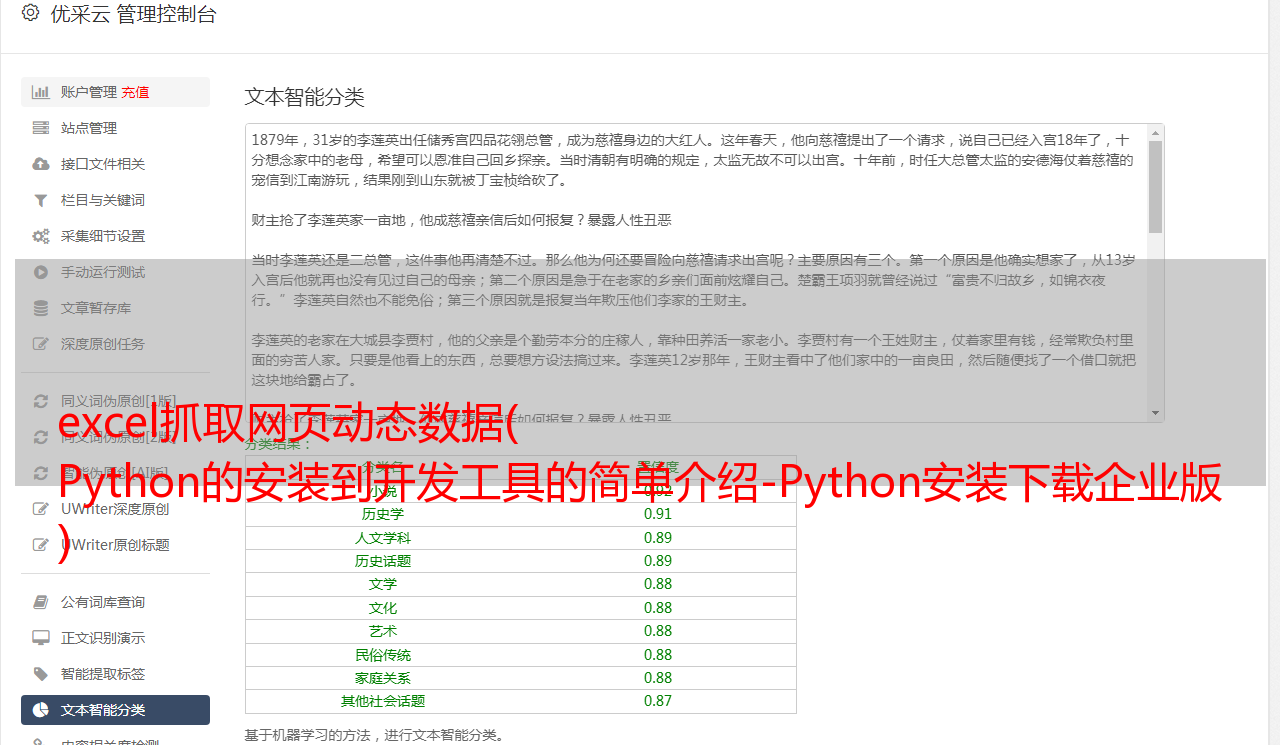The width and height of the screenshot is (1280, 745).
Task: Go to 同义词伪原创[1版] in the sidebar
Action: [x=118, y=401]
